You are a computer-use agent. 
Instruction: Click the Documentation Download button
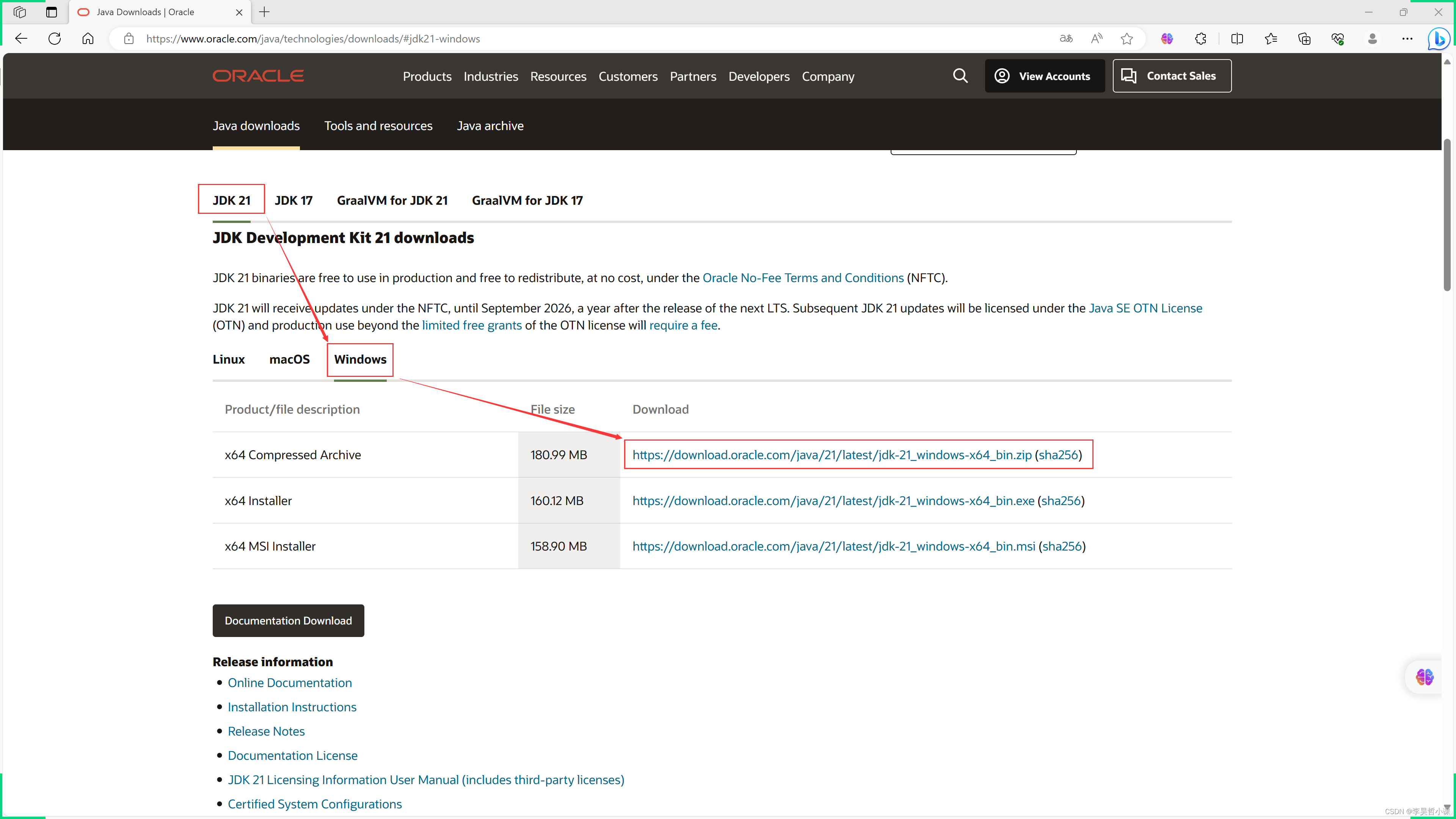coord(288,621)
